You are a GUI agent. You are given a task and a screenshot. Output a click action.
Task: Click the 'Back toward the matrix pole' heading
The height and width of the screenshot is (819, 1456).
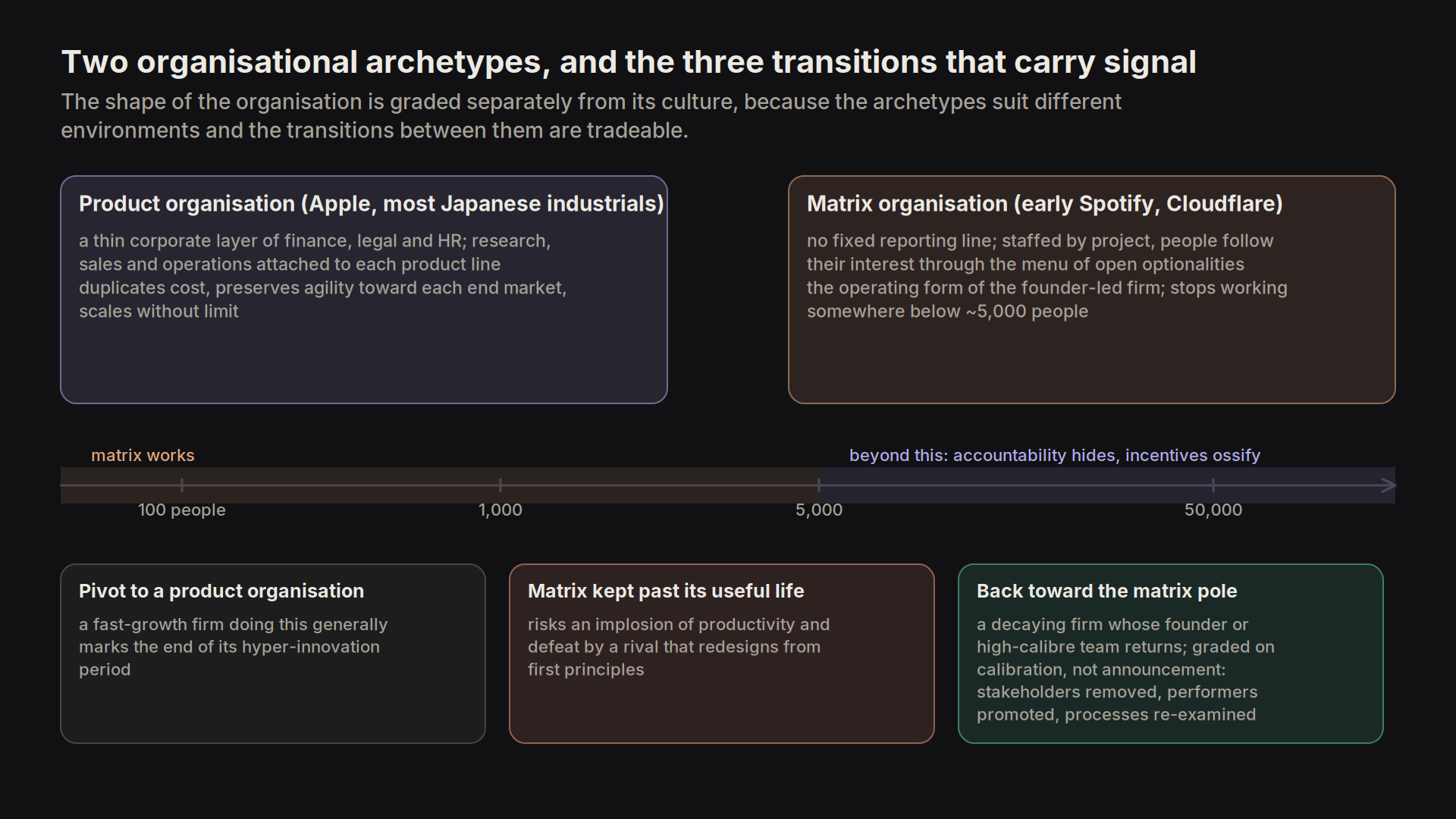pos(1107,591)
